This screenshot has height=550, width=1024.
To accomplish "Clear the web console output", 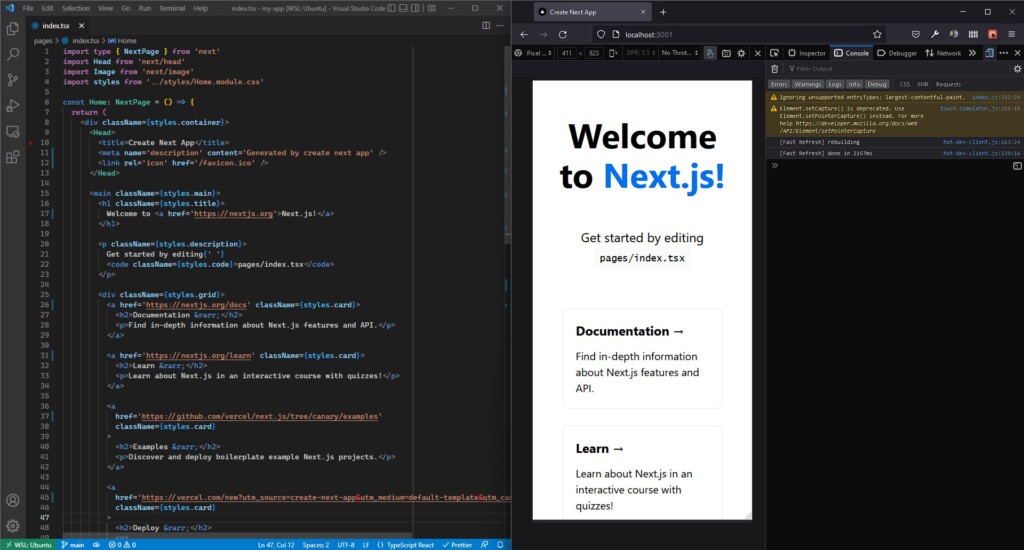I will (x=775, y=69).
